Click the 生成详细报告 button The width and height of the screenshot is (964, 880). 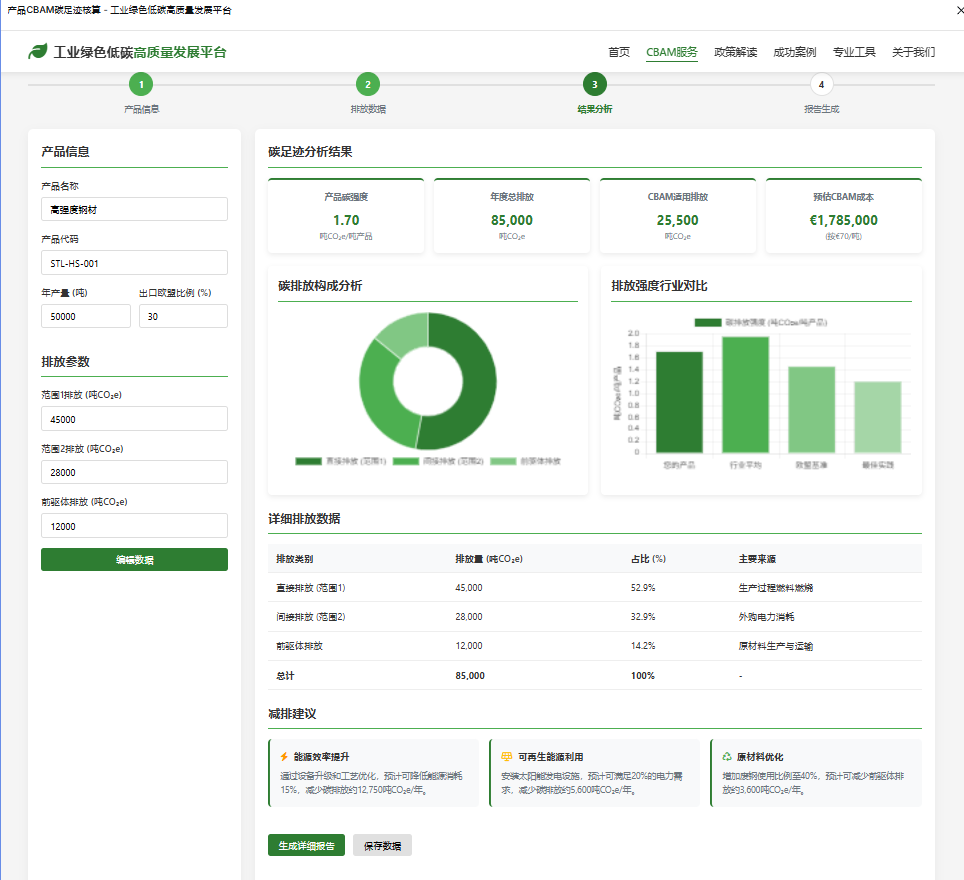(x=306, y=845)
